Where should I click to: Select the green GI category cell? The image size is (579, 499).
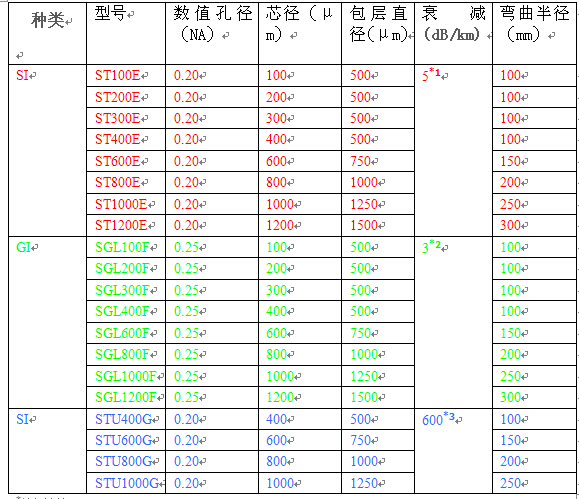(47, 322)
